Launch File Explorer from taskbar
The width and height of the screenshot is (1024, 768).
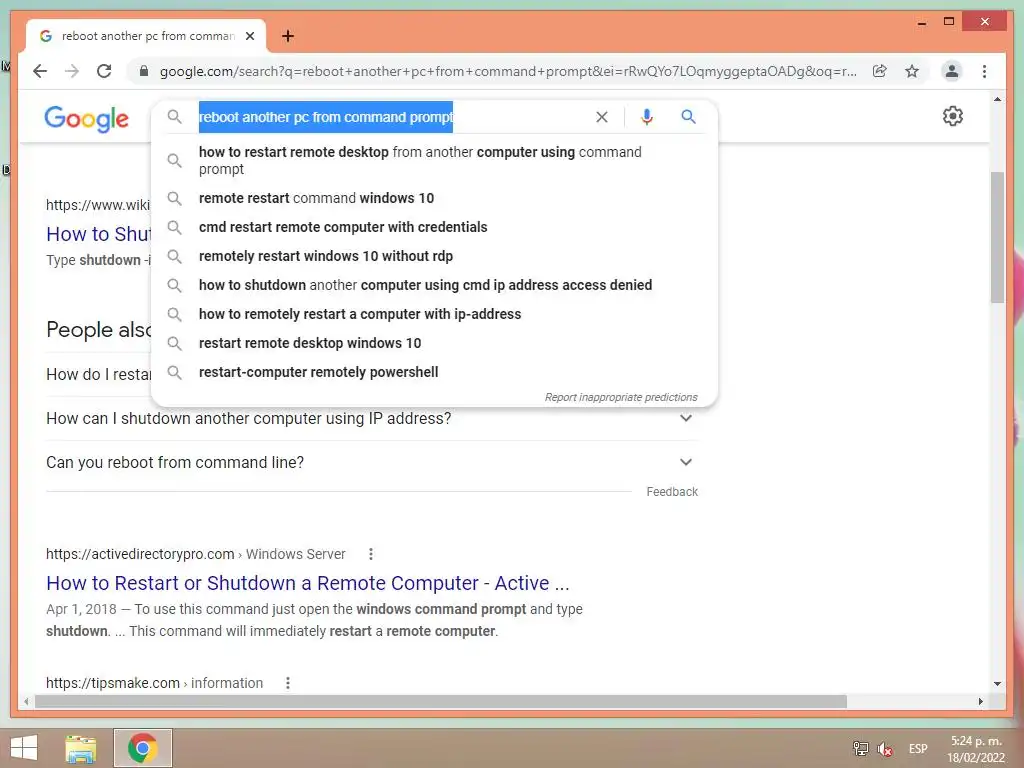click(81, 748)
